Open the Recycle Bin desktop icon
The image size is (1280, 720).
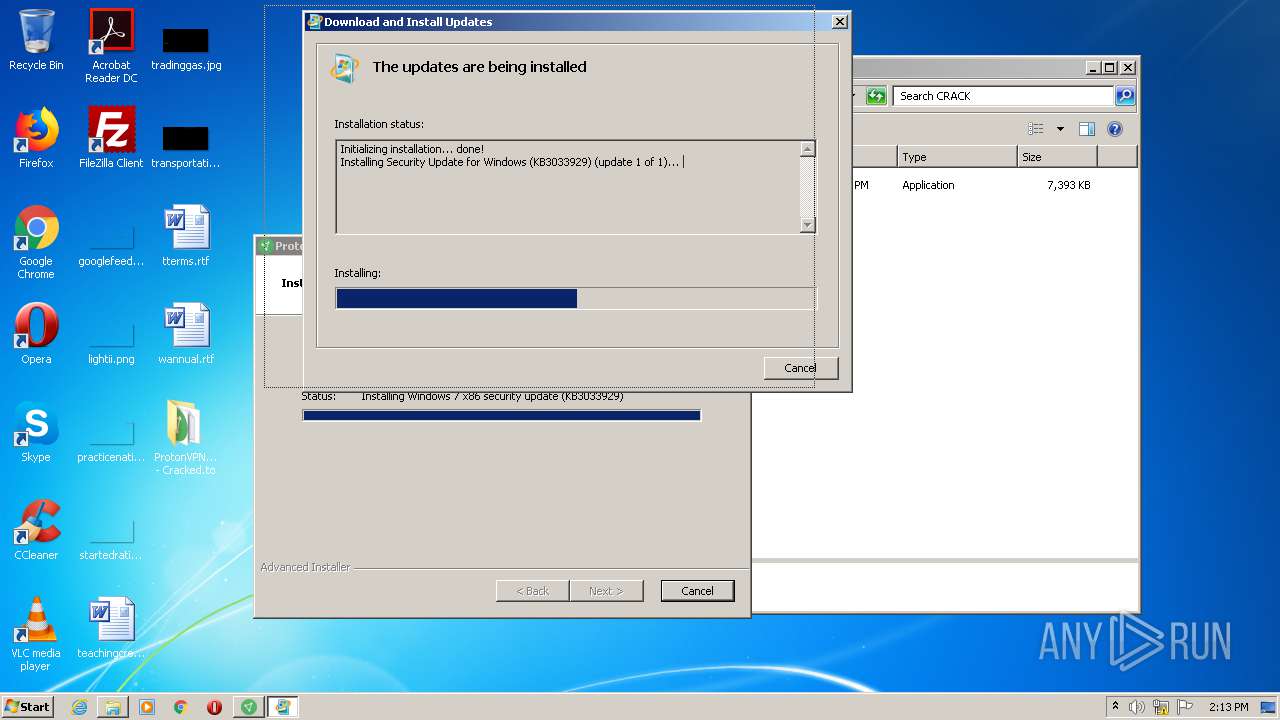36,40
